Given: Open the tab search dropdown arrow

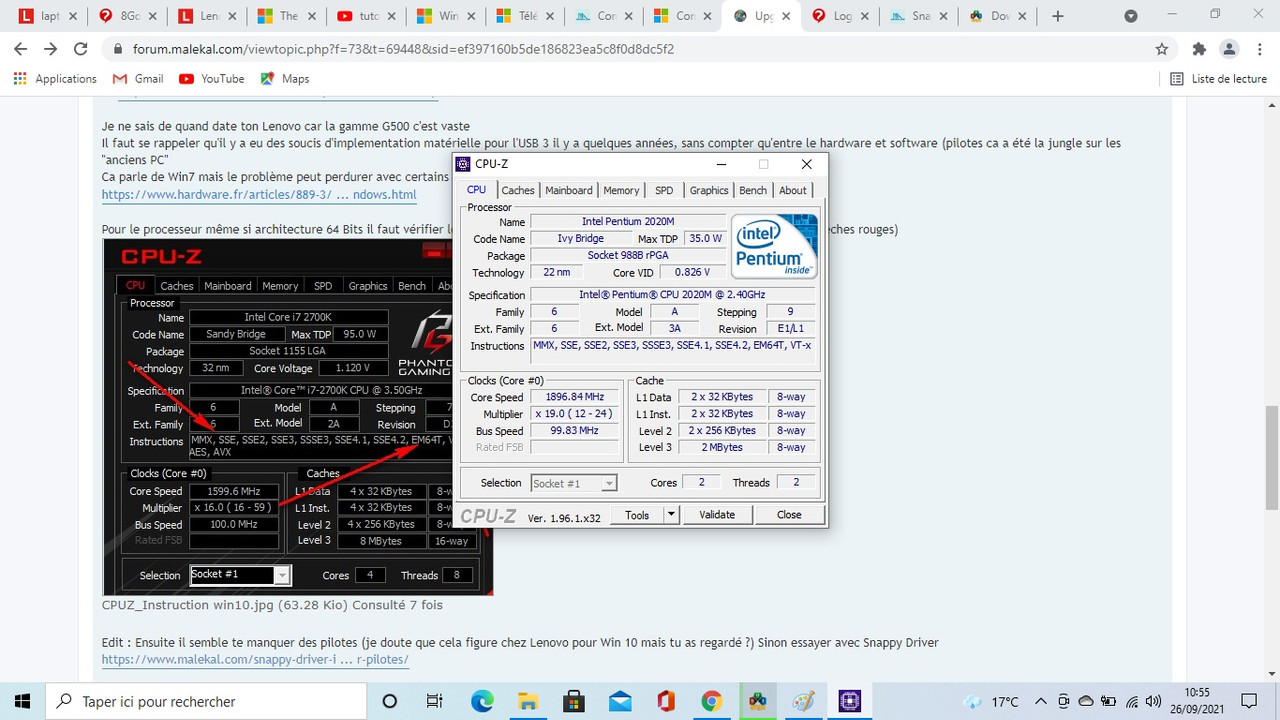Looking at the screenshot, I should 1131,16.
